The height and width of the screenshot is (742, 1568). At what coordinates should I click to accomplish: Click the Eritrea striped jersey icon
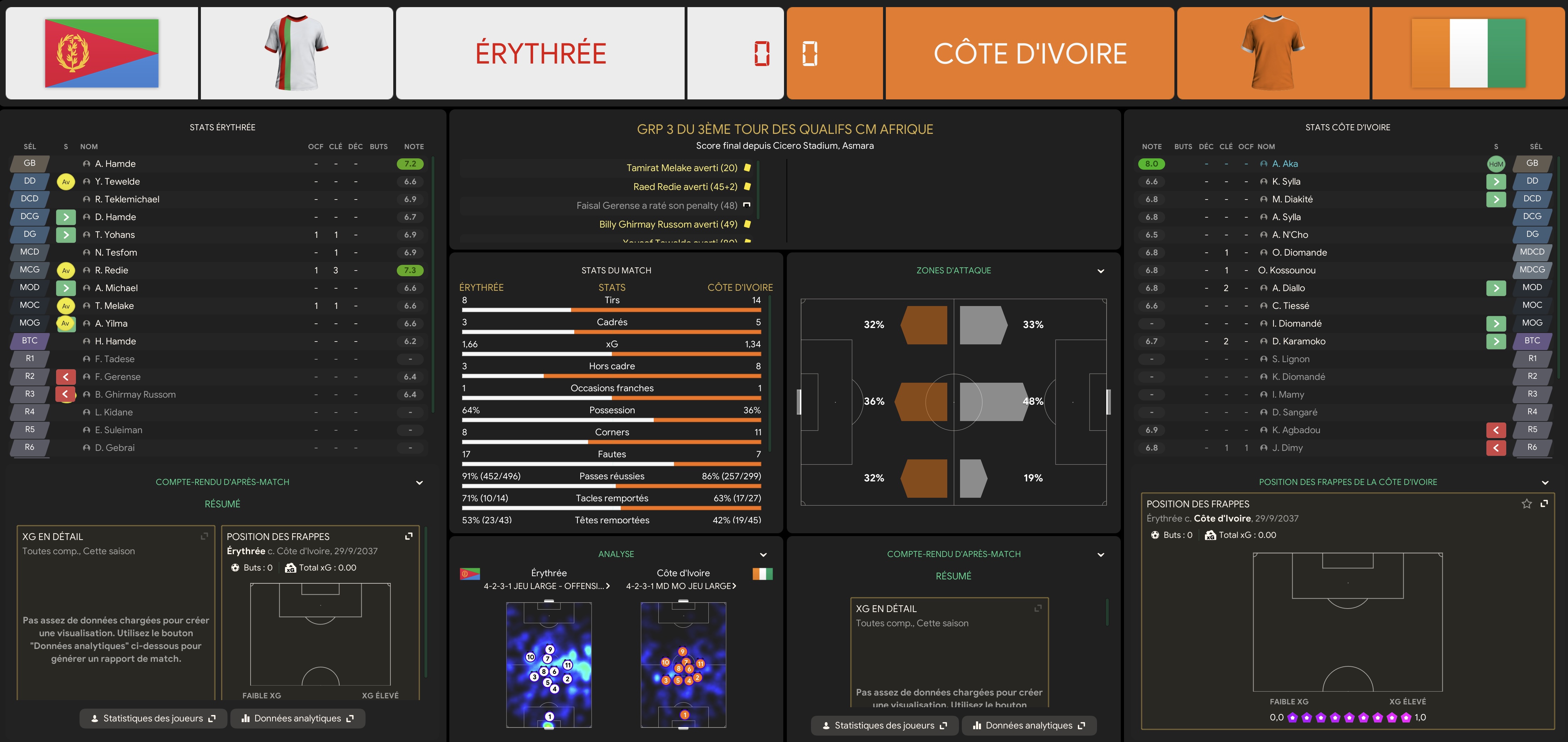(x=296, y=53)
